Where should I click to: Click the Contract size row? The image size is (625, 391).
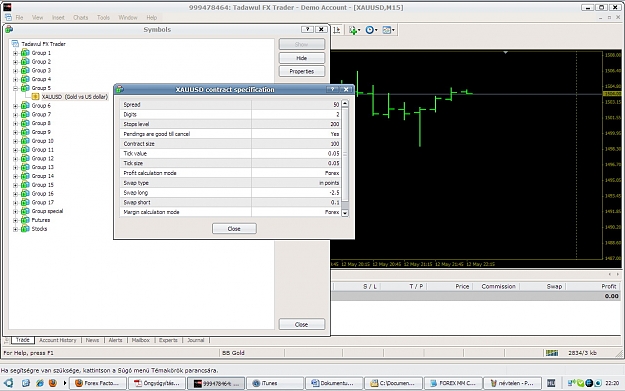pos(230,143)
